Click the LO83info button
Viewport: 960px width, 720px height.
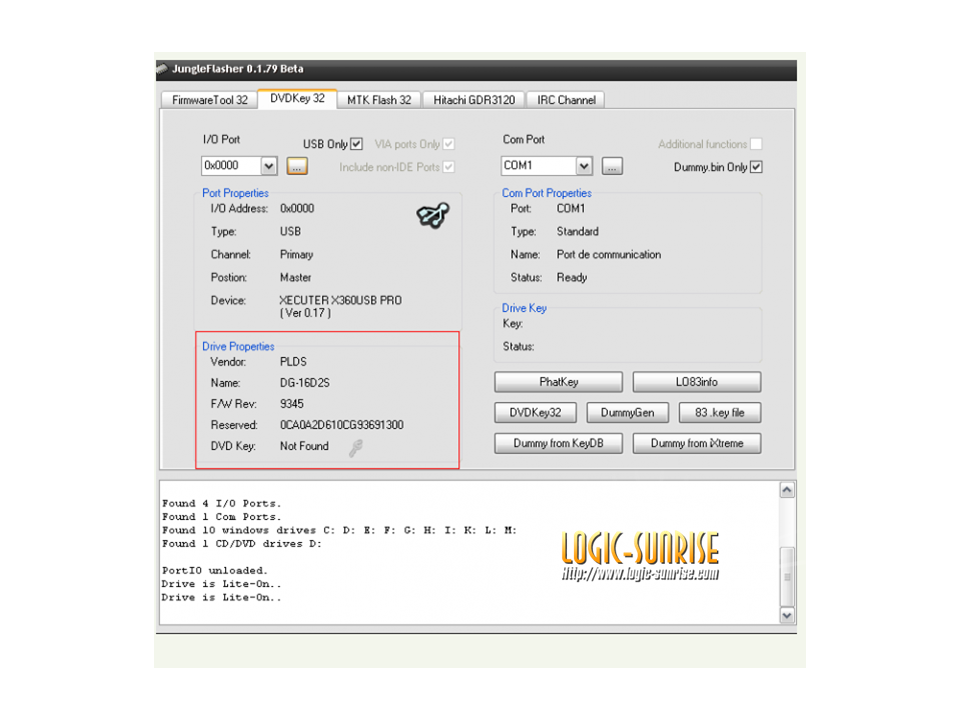(697, 382)
